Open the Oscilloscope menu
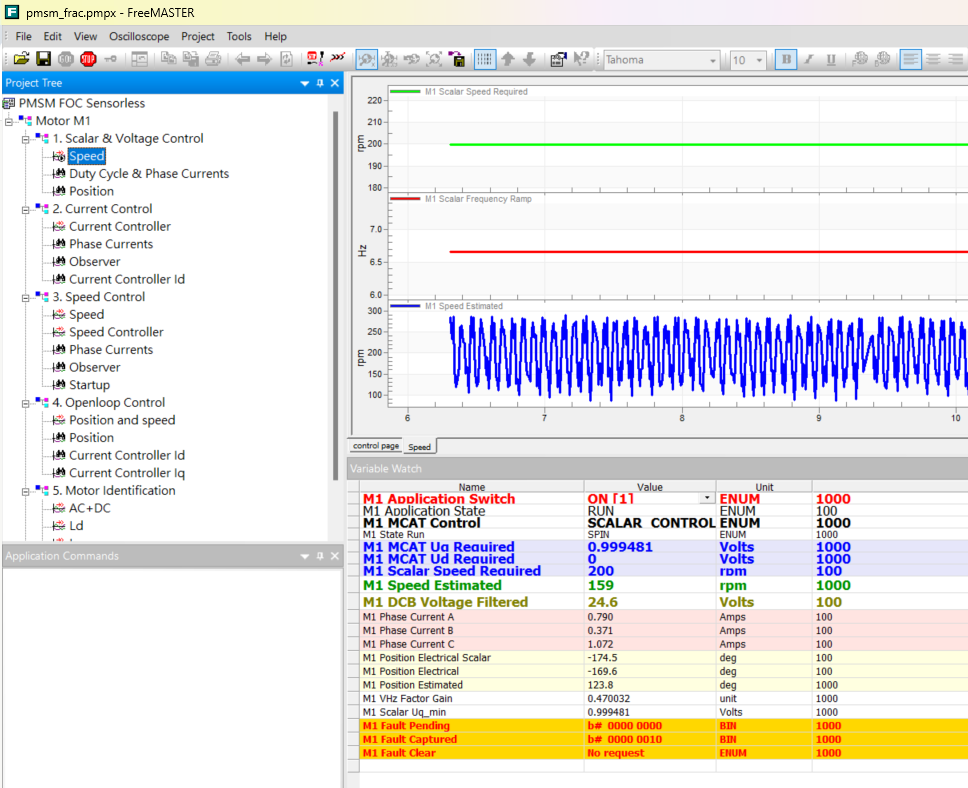The width and height of the screenshot is (968, 788). [139, 36]
